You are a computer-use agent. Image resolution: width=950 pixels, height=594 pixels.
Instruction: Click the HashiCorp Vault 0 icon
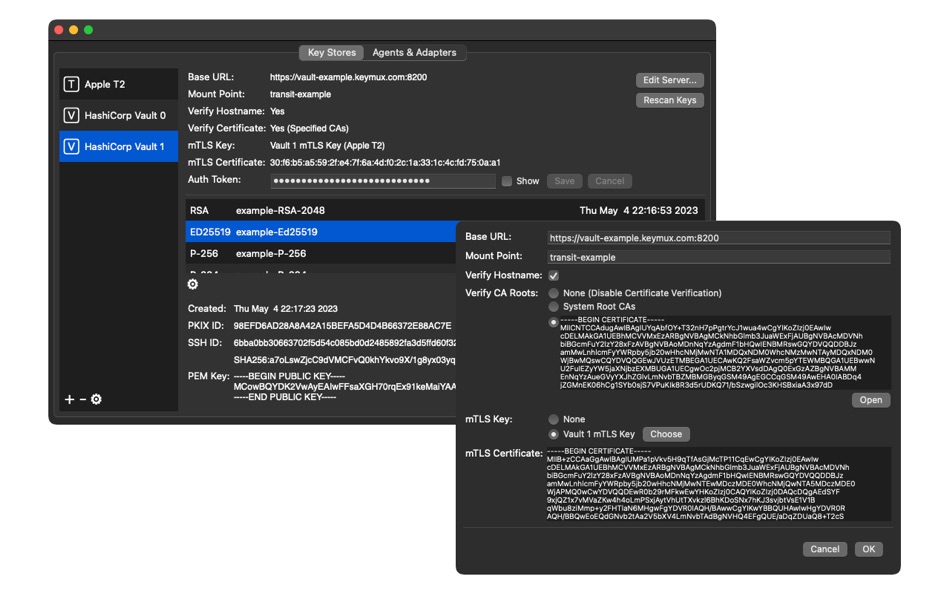(71, 115)
